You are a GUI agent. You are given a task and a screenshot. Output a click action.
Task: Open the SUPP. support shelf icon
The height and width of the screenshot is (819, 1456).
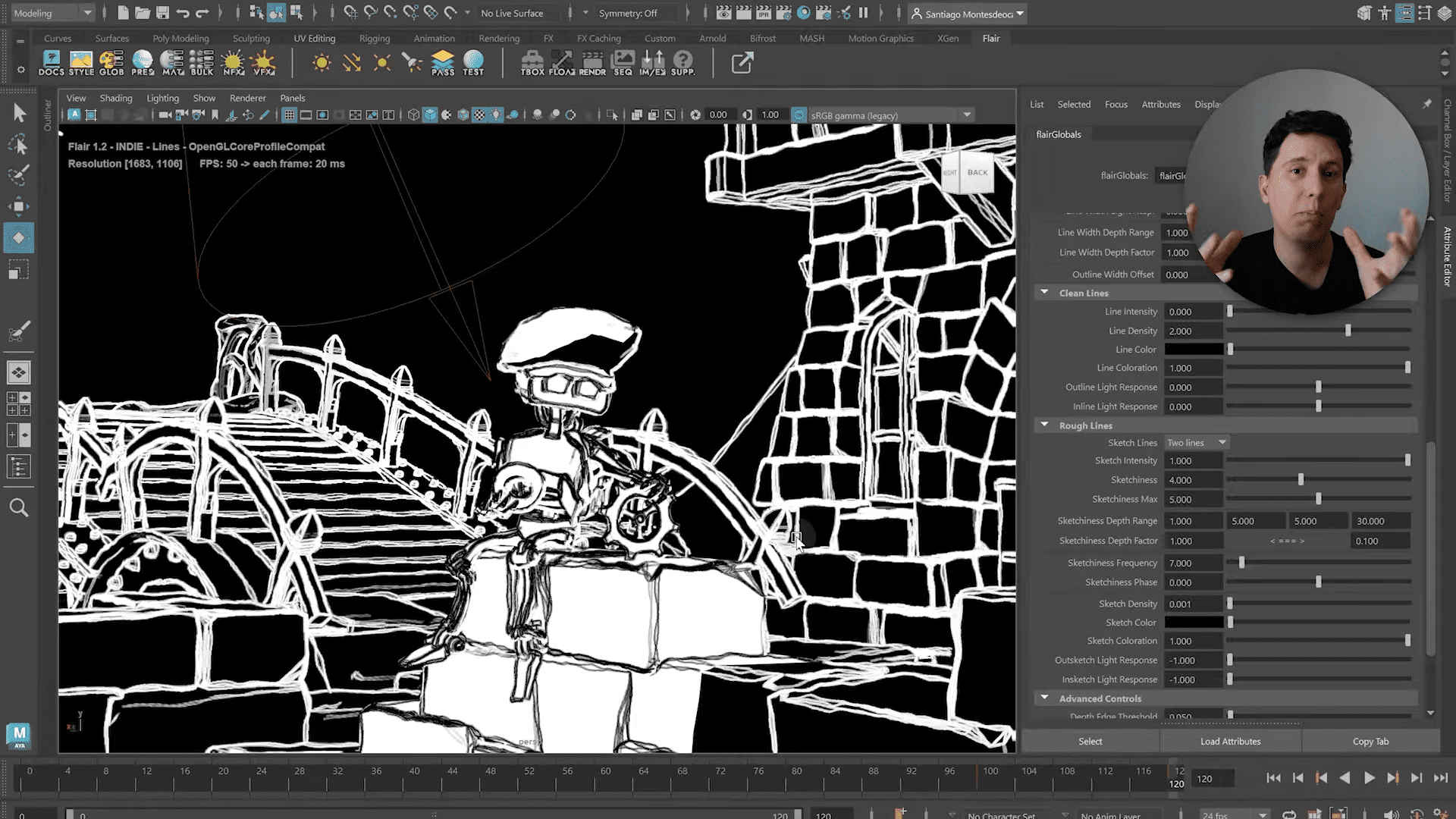coord(682,62)
